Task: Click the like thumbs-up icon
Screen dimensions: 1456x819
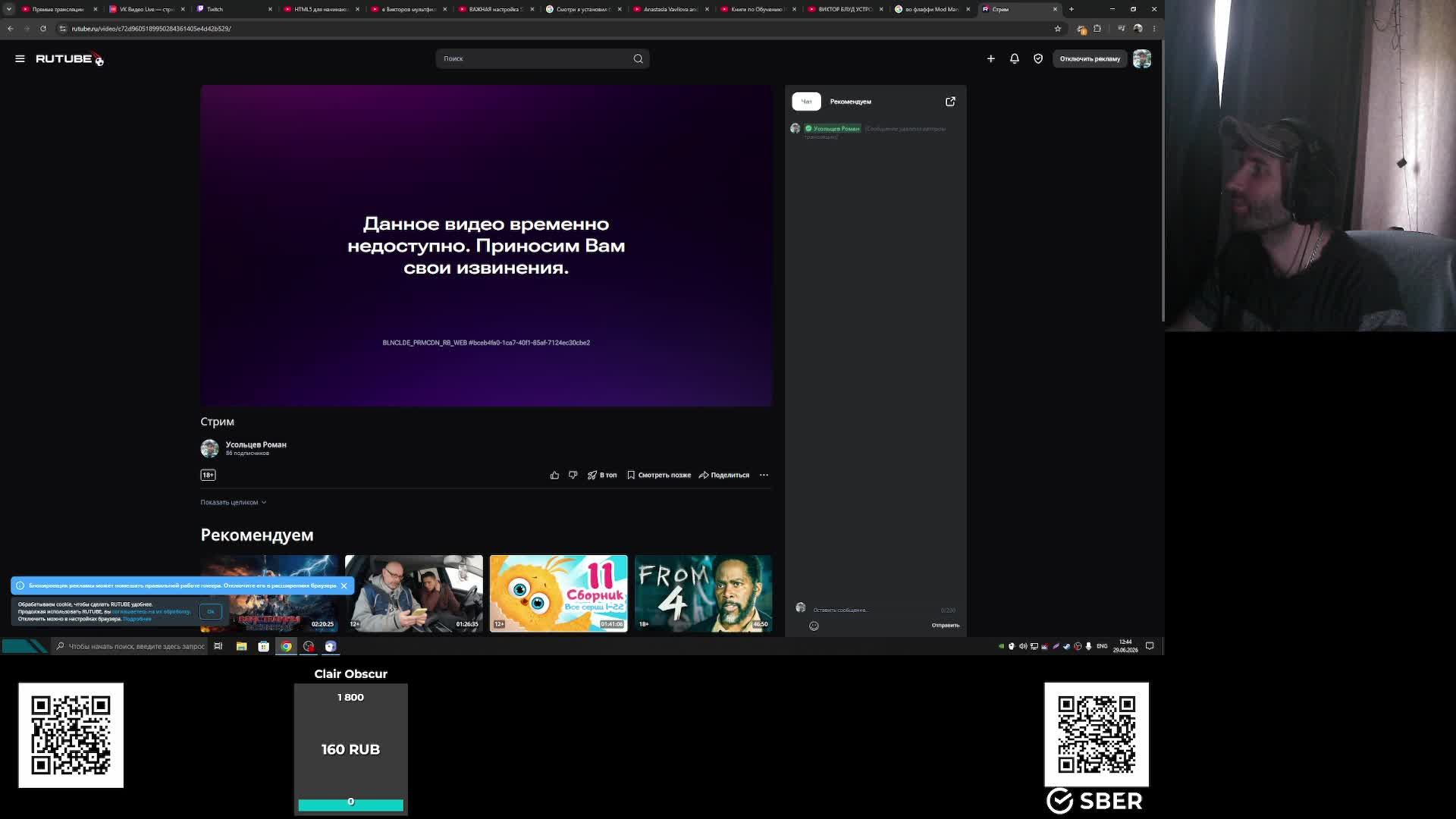Action: point(554,475)
